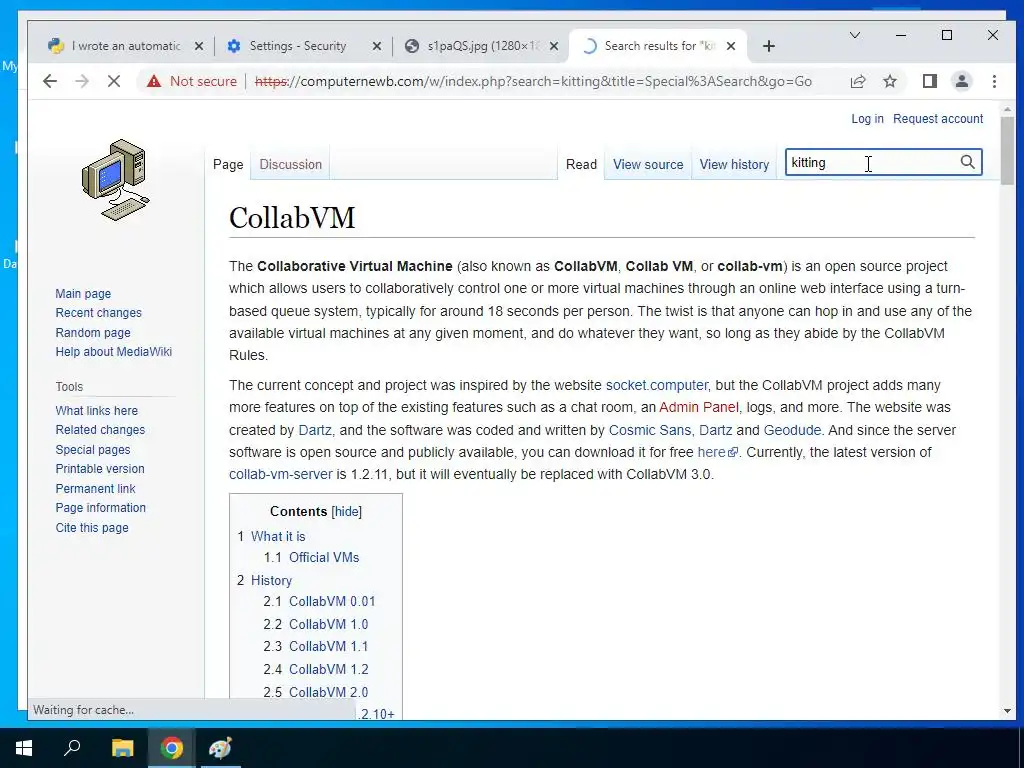Click the Chrome taskbar icon
The image size is (1024, 768).
click(172, 748)
